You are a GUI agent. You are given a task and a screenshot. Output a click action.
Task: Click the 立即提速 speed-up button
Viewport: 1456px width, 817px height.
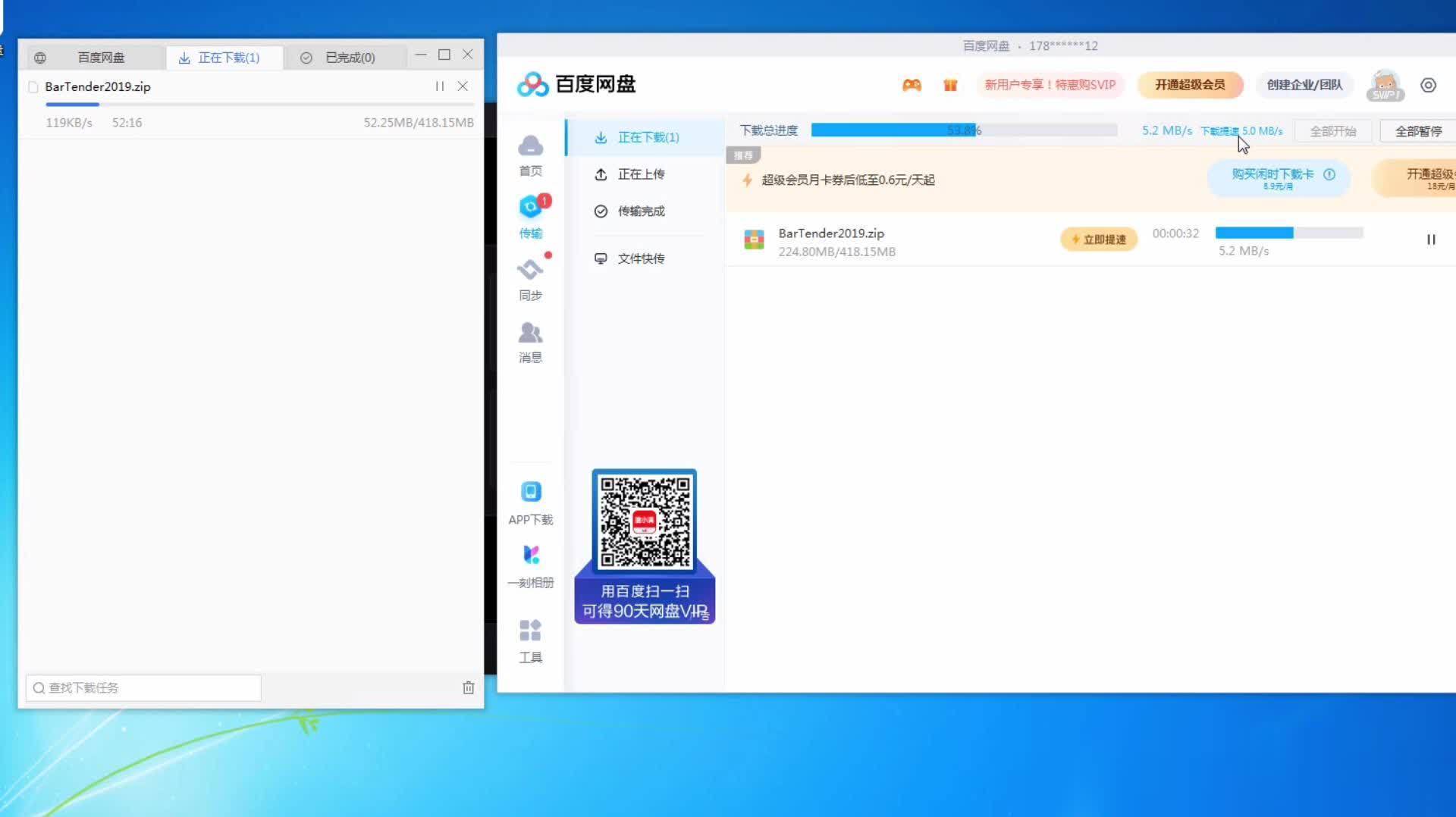pyautogui.click(x=1098, y=239)
